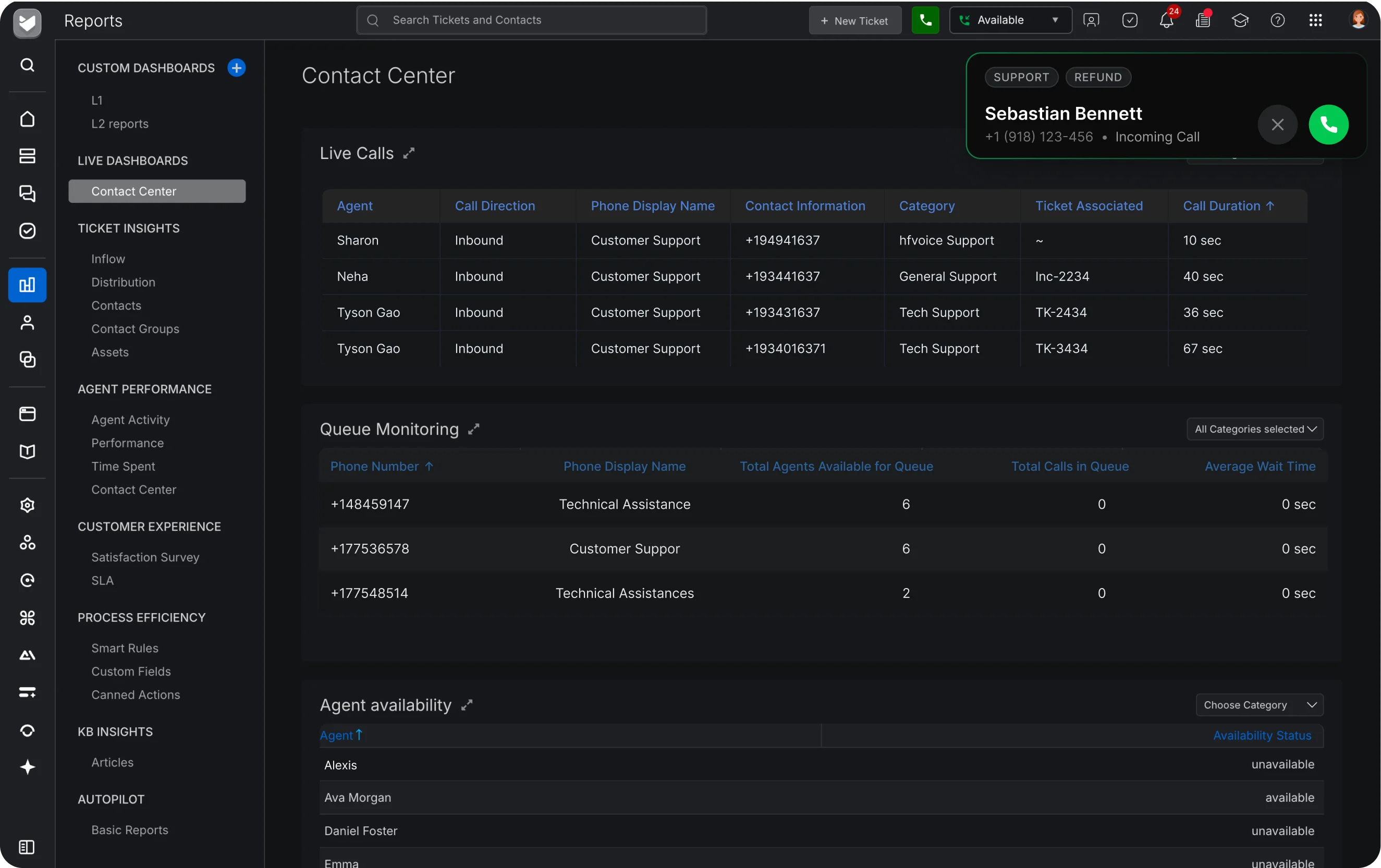Open the contacts person icon in left rail

pyautogui.click(x=27, y=322)
